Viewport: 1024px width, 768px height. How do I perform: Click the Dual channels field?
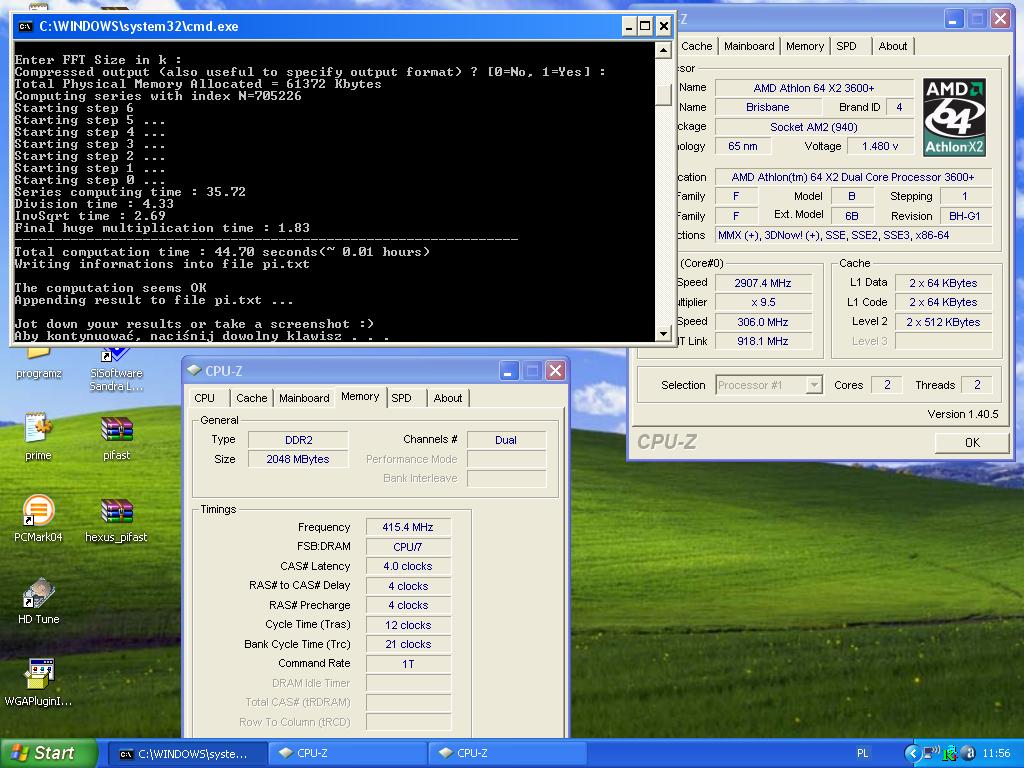(506, 440)
